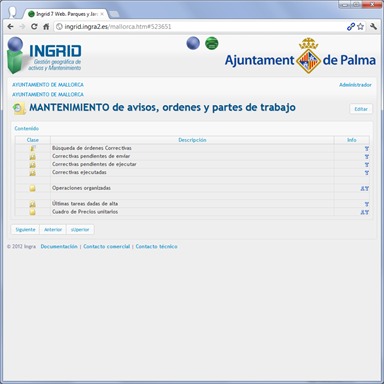Go to browser home page icon
Screen dimensions: 384x384
click(46, 27)
